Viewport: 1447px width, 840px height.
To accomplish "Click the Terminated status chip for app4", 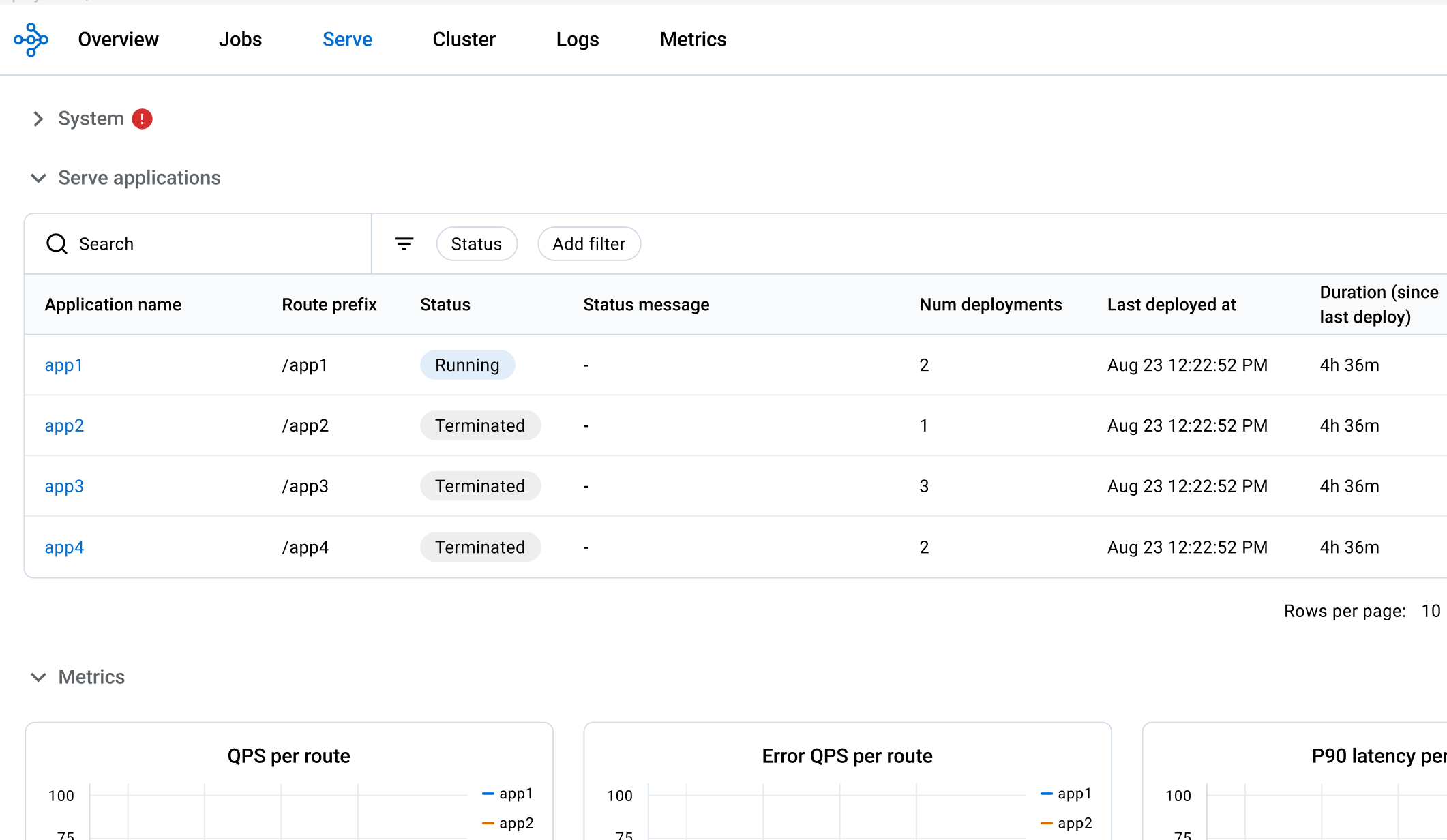I will click(x=480, y=547).
